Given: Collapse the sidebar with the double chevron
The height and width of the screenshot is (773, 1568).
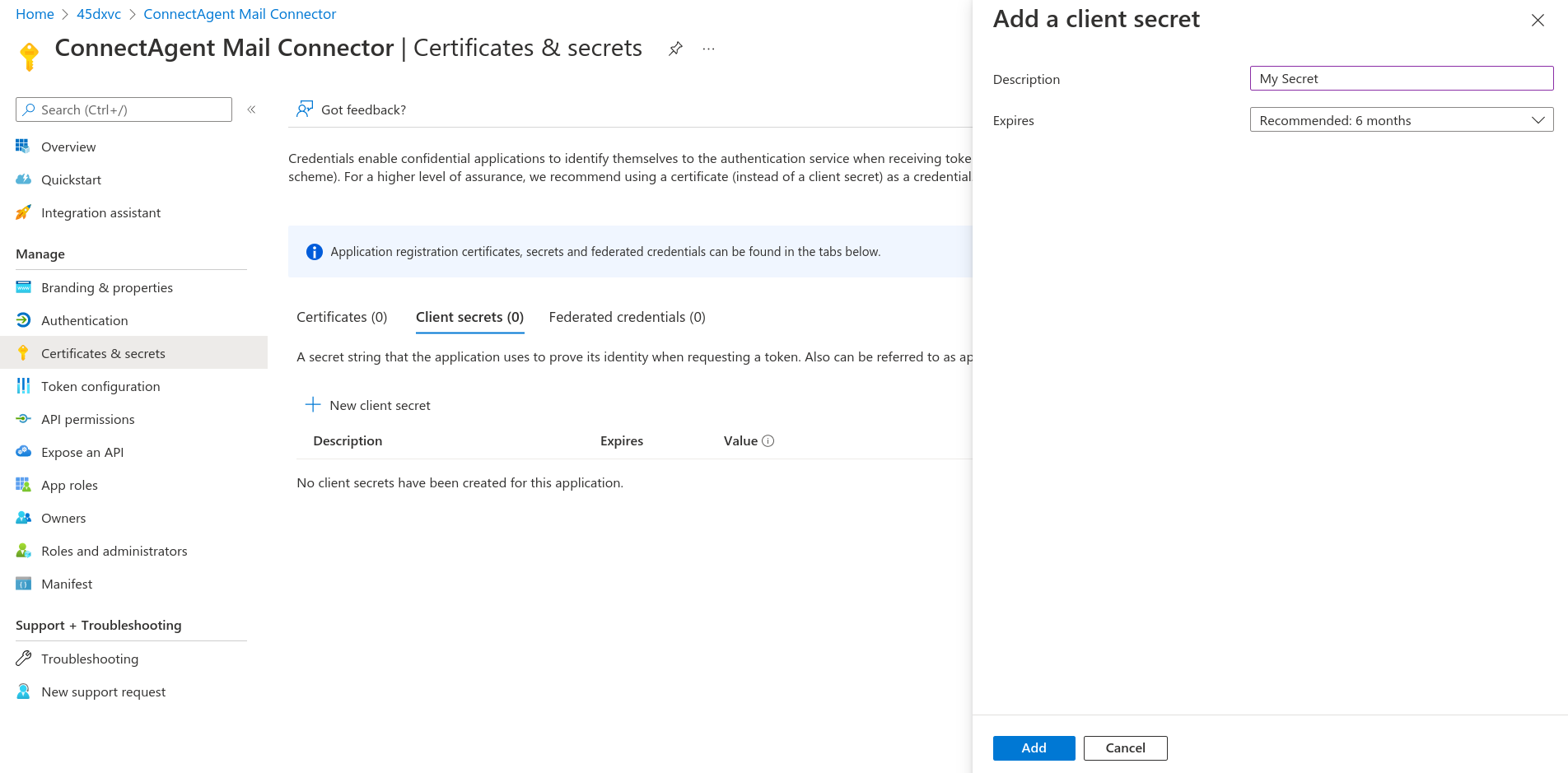Looking at the screenshot, I should point(251,109).
